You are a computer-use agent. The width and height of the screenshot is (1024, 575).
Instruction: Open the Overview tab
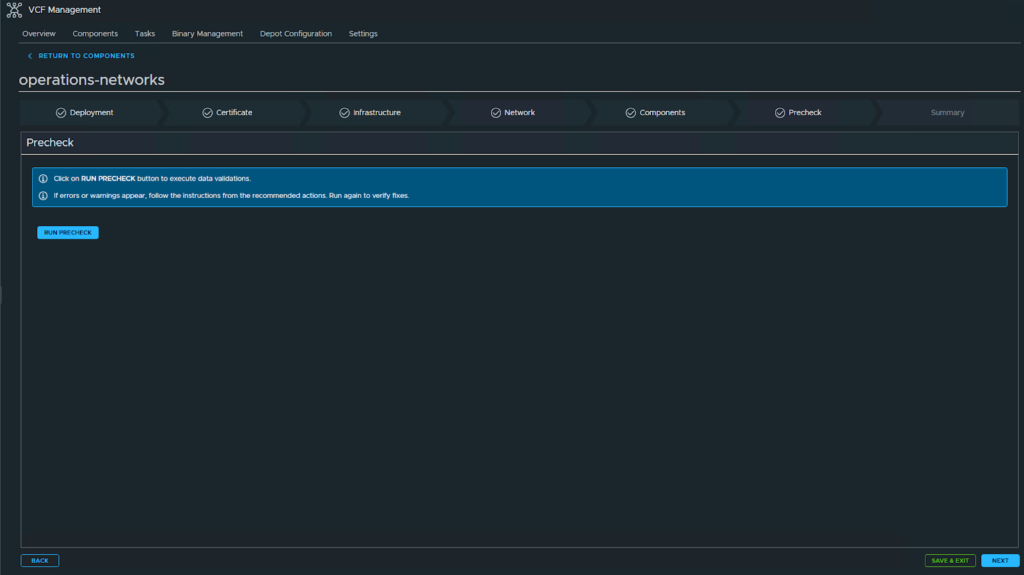pyautogui.click(x=39, y=33)
